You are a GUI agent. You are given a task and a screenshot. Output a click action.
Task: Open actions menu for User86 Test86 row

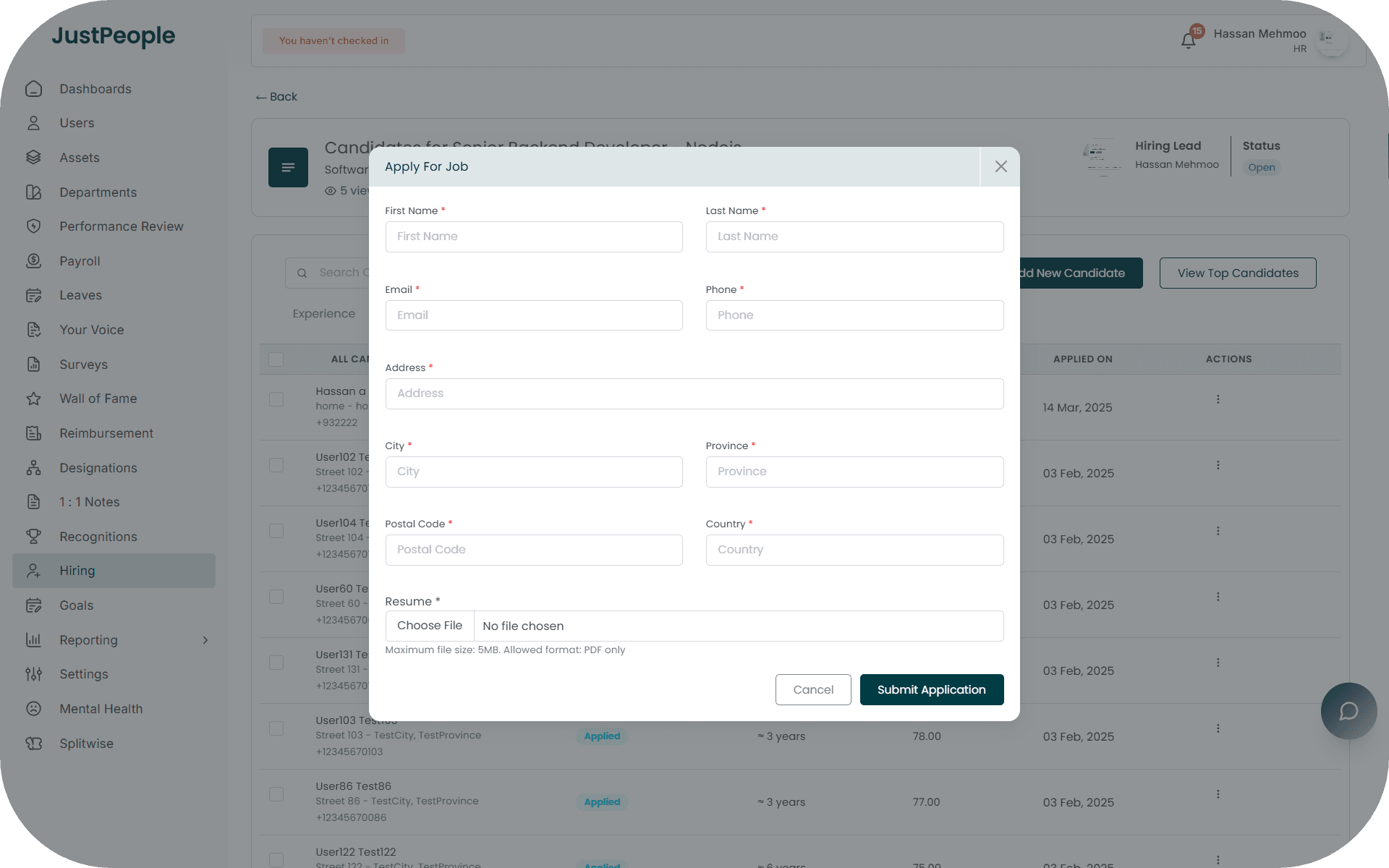tap(1218, 794)
